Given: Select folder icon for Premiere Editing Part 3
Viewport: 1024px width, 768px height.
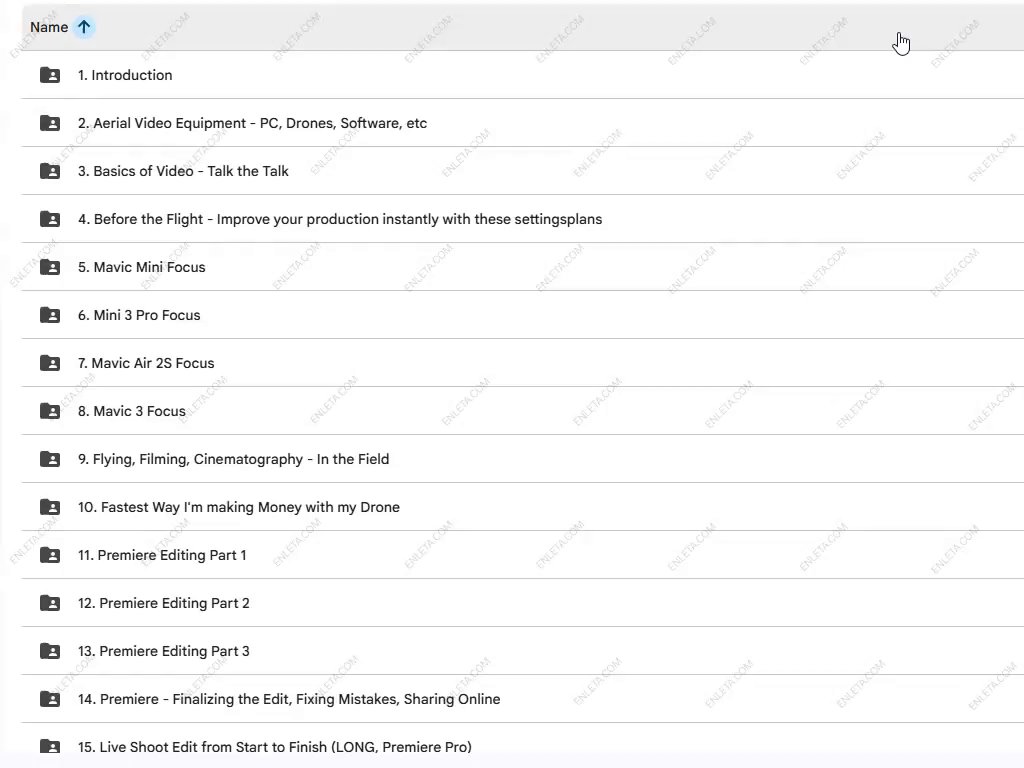Looking at the screenshot, I should click(50, 651).
